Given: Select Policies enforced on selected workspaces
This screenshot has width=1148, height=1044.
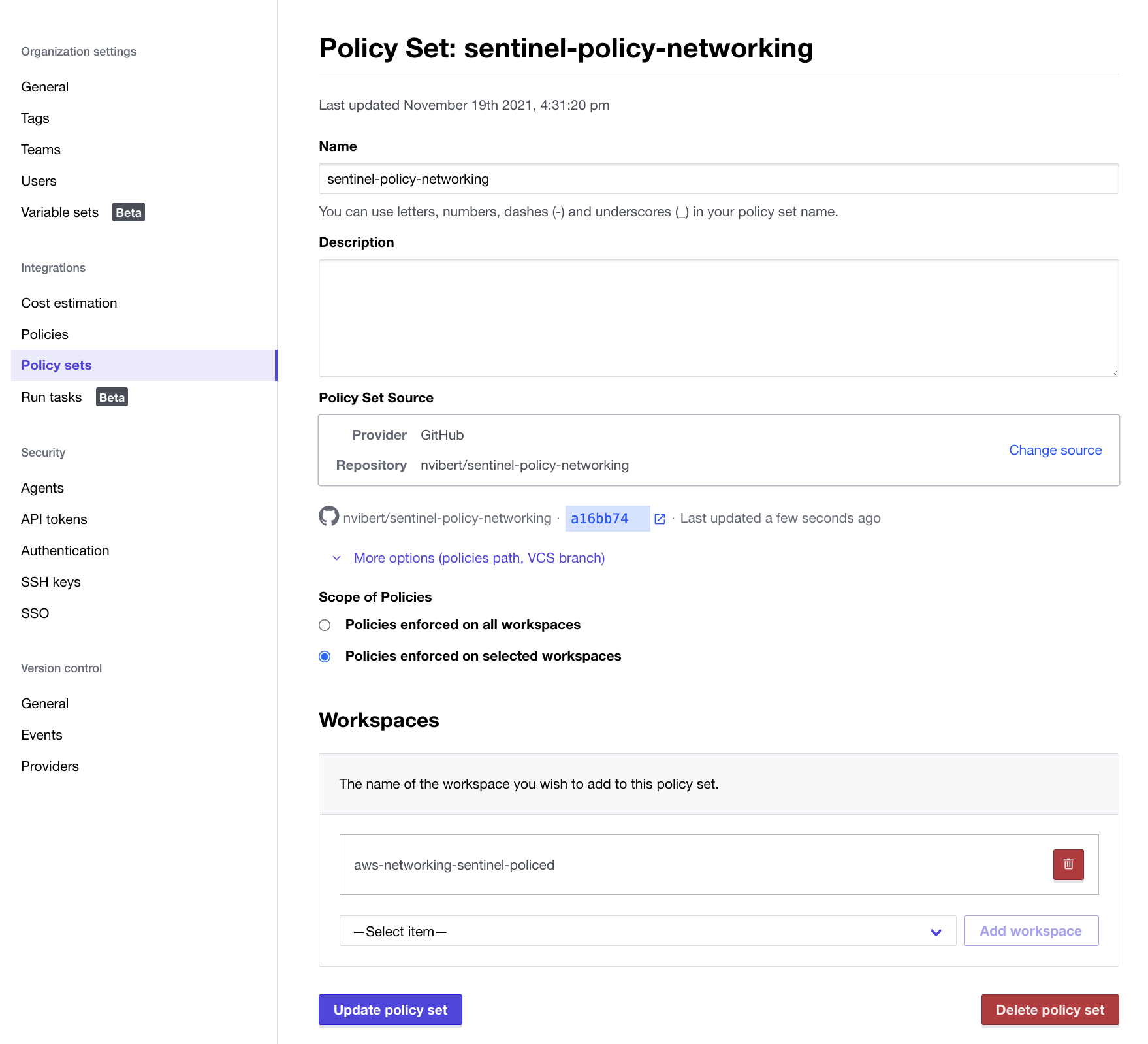Looking at the screenshot, I should pos(325,657).
